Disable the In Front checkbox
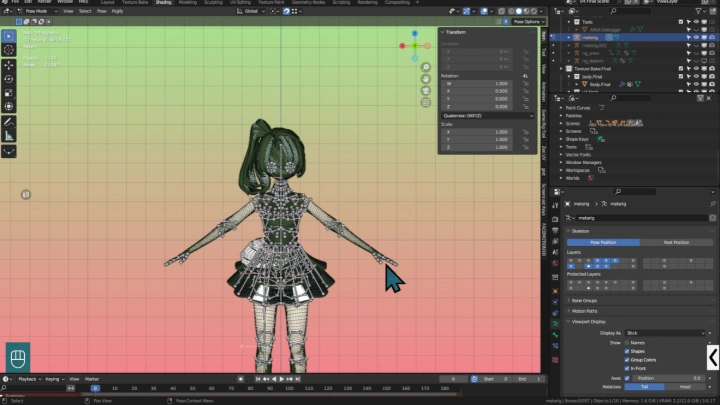Screen dimensions: 720x405 click(626, 369)
